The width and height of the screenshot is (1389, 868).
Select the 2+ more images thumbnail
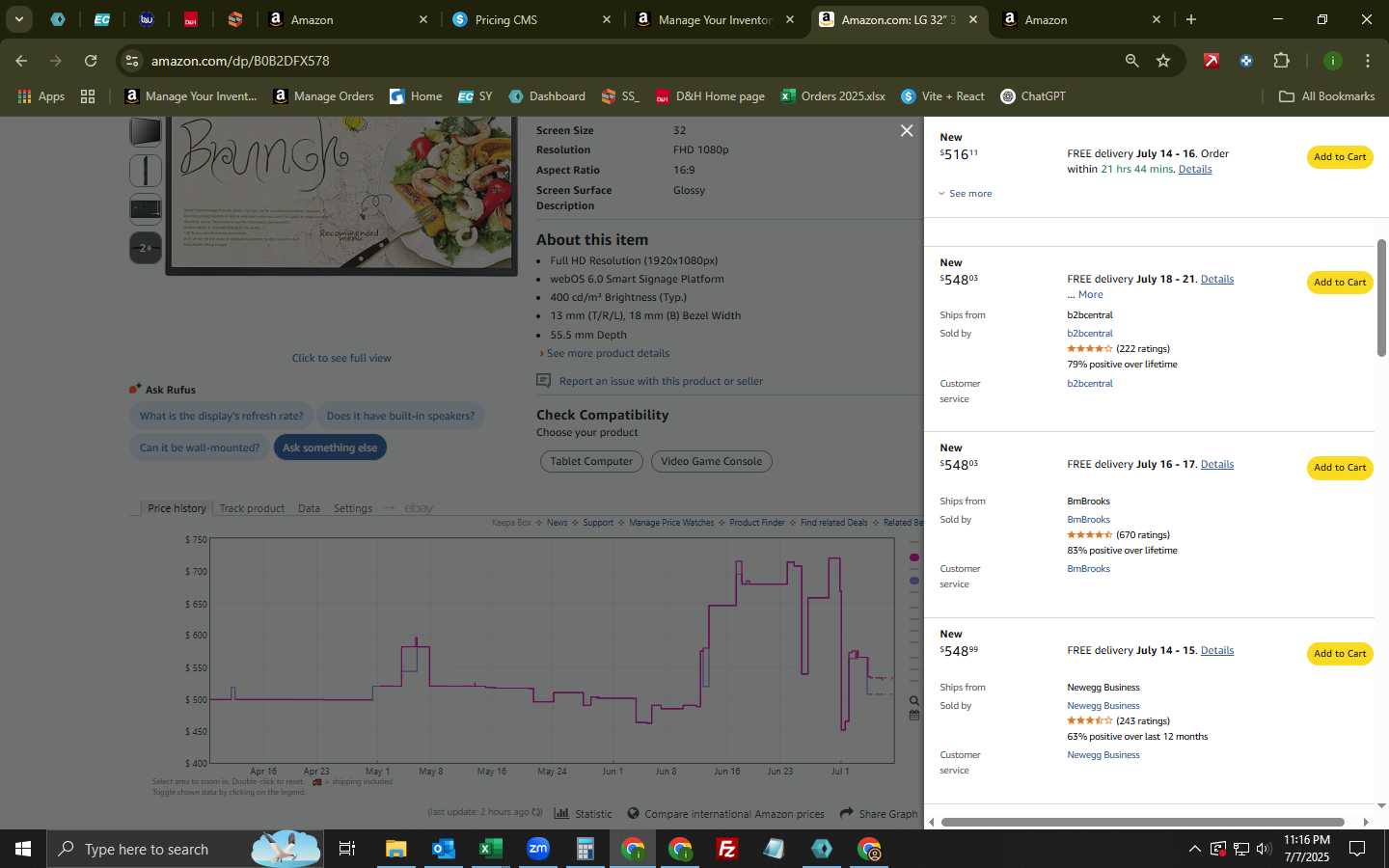[146, 248]
